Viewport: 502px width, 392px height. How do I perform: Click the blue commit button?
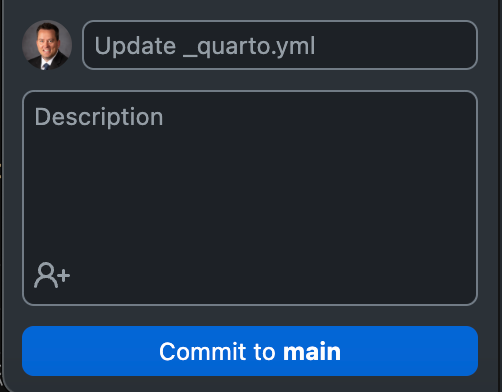point(250,351)
